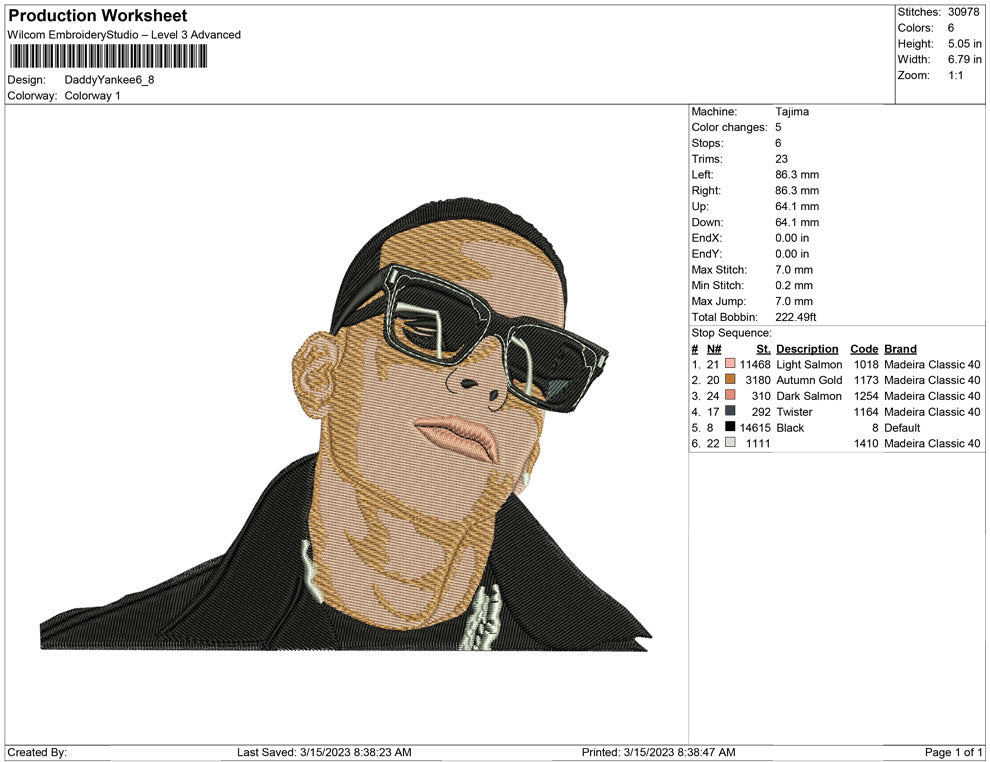990x762 pixels.
Task: Click the Dark Salmon color swatch
Action: pyautogui.click(x=731, y=395)
